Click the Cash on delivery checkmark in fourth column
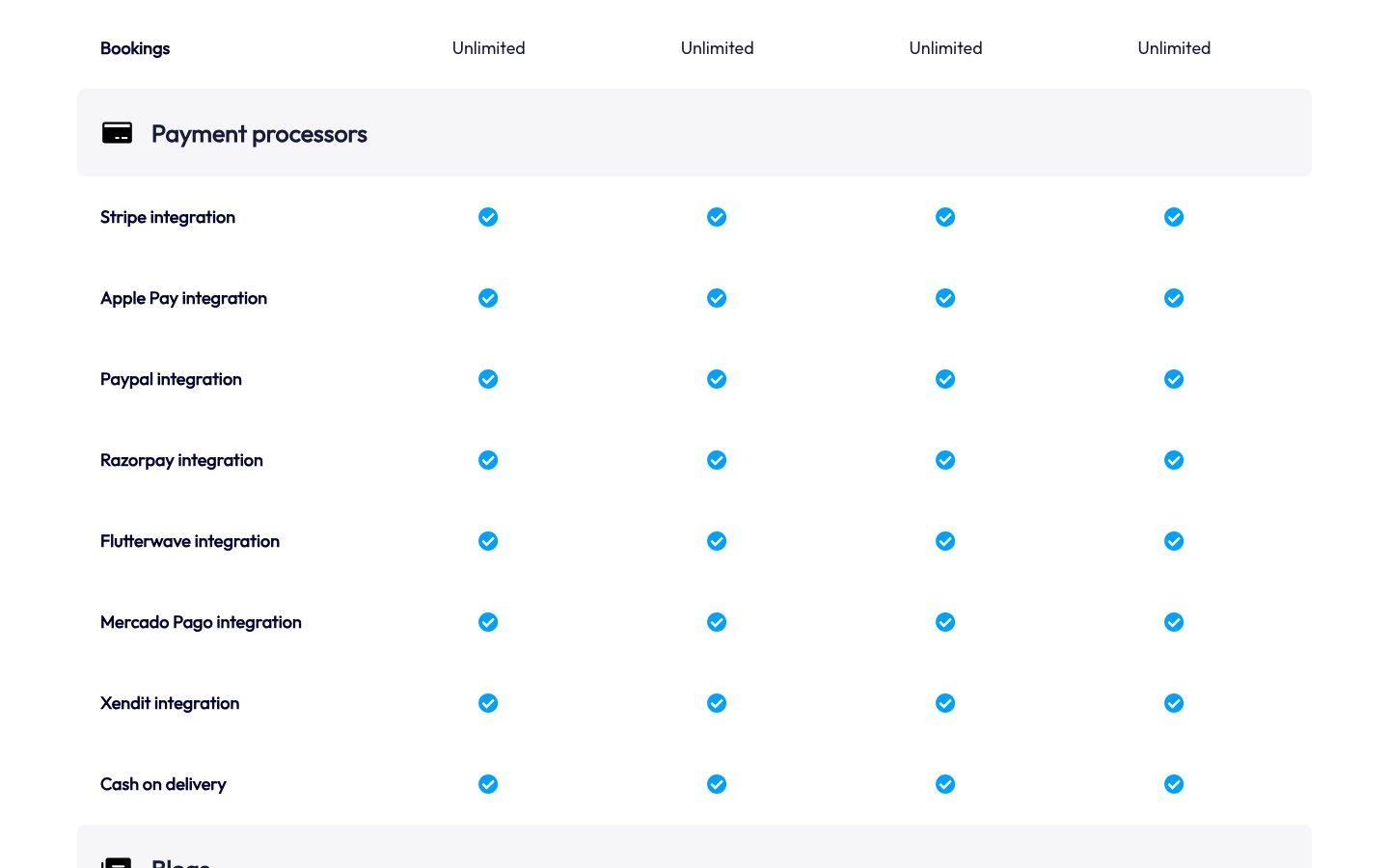1389x868 pixels. click(1174, 784)
